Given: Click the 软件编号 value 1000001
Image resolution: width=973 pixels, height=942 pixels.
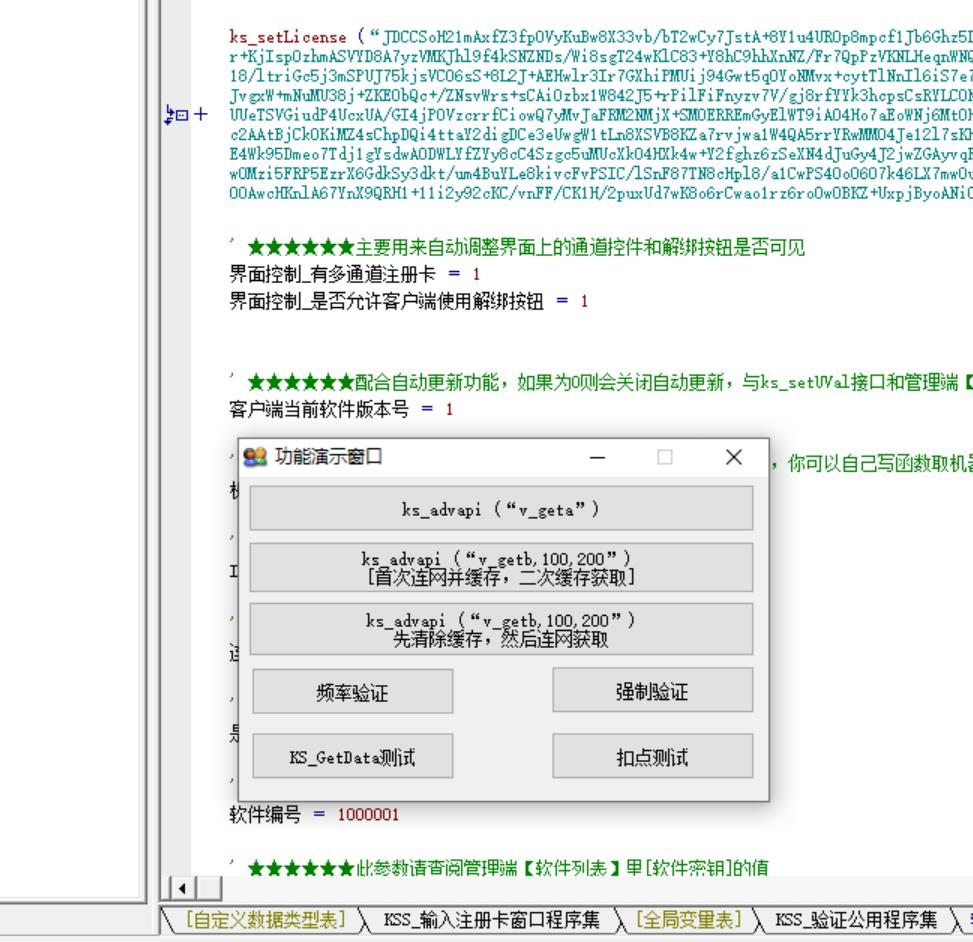Looking at the screenshot, I should 368,815.
